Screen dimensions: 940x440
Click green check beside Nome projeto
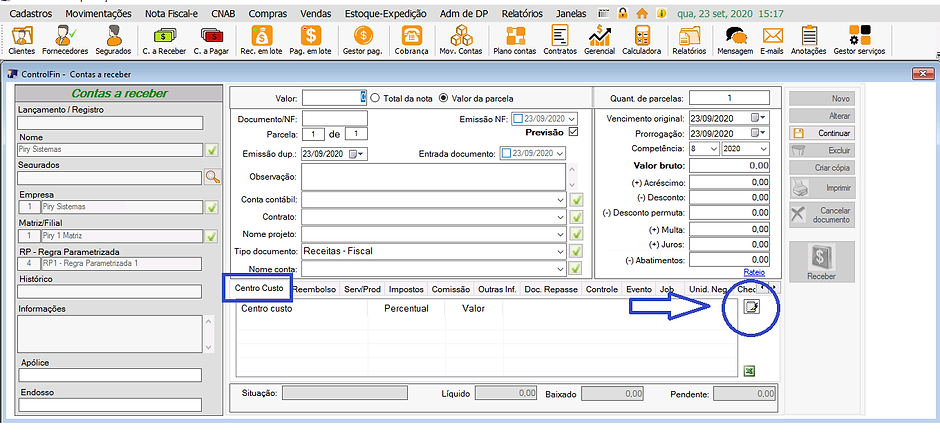(577, 234)
